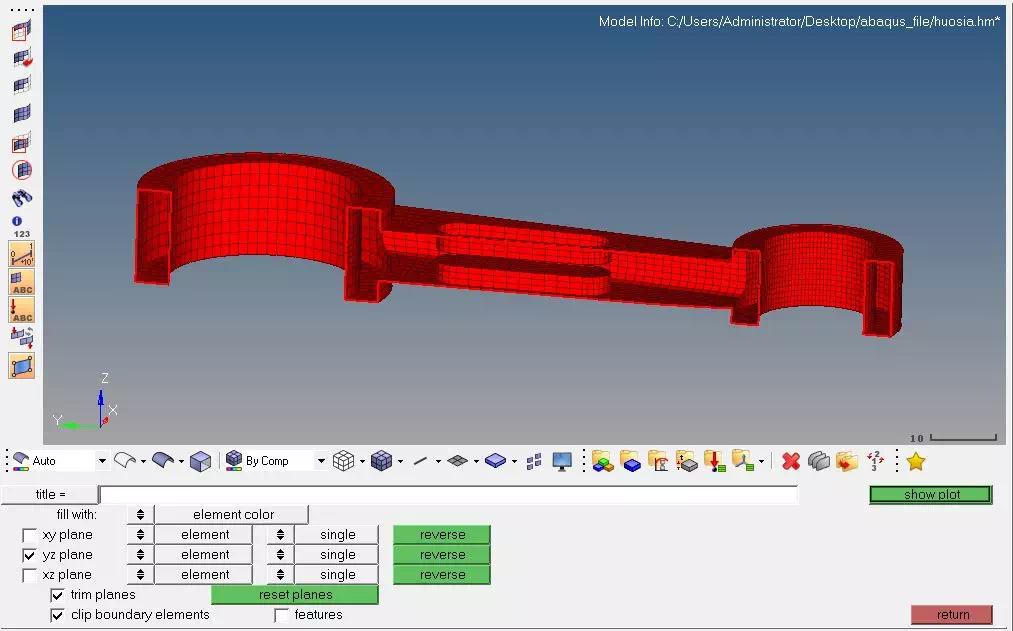Tick the features checkbox
This screenshot has height=631, width=1013.
[282, 615]
